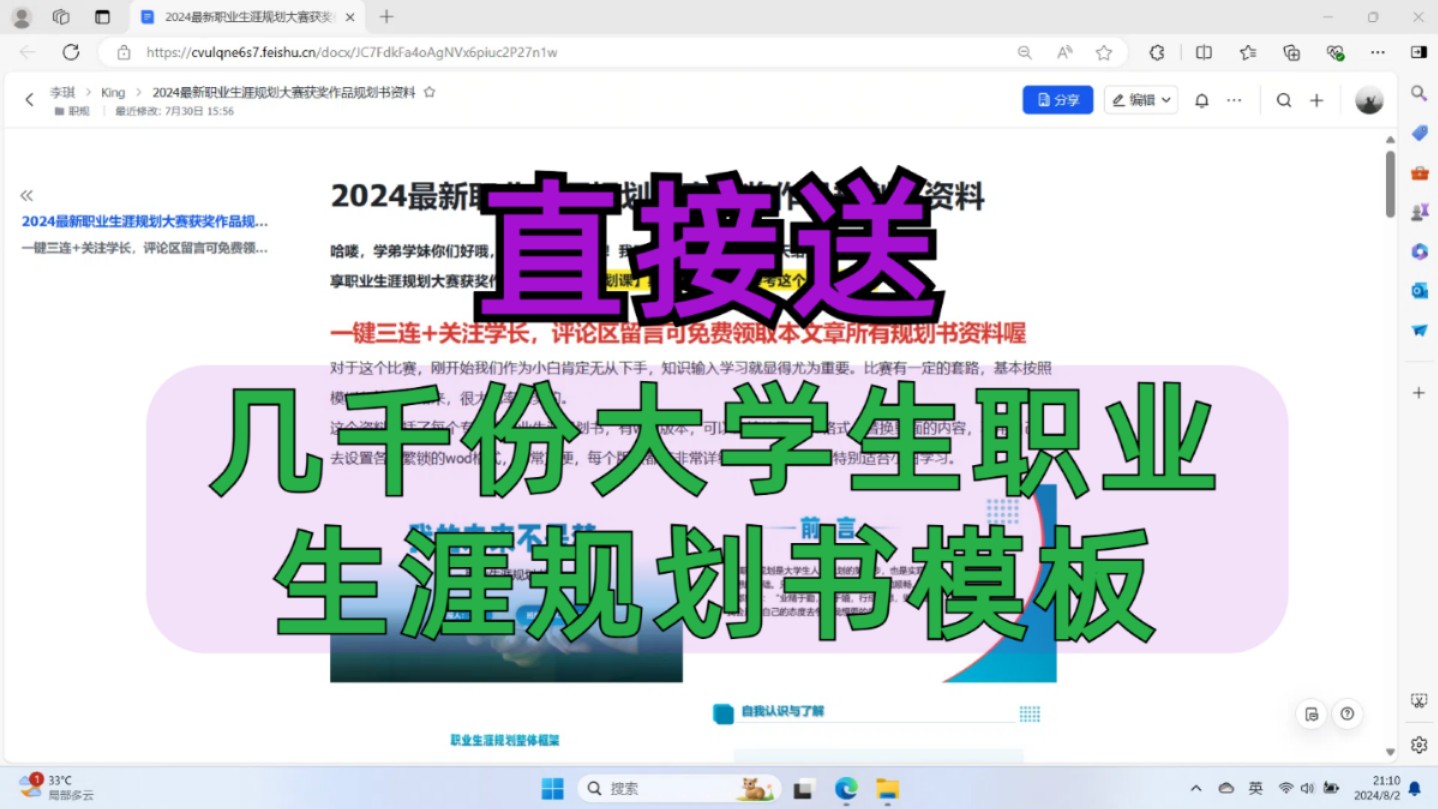The width and height of the screenshot is (1438, 809).
Task: Click the red 一键三连+关注学长 heading text
Action: (x=678, y=333)
